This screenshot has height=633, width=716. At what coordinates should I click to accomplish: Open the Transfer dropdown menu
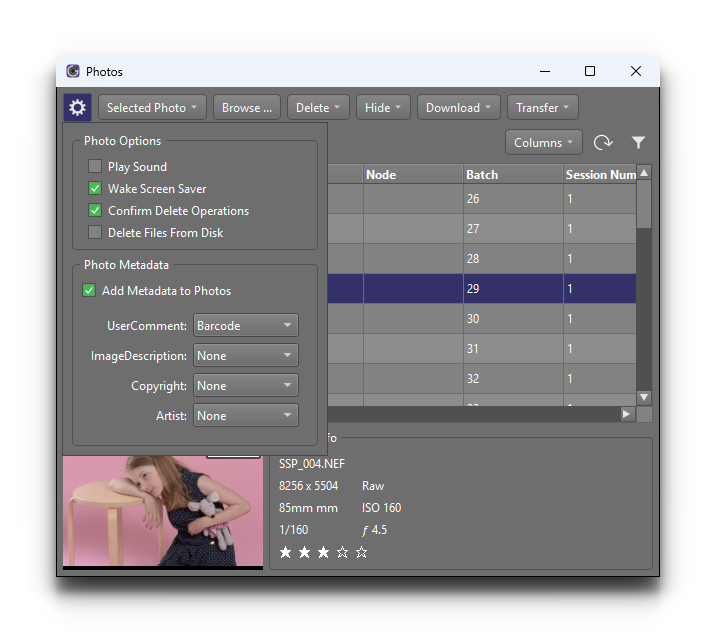pyautogui.click(x=542, y=108)
